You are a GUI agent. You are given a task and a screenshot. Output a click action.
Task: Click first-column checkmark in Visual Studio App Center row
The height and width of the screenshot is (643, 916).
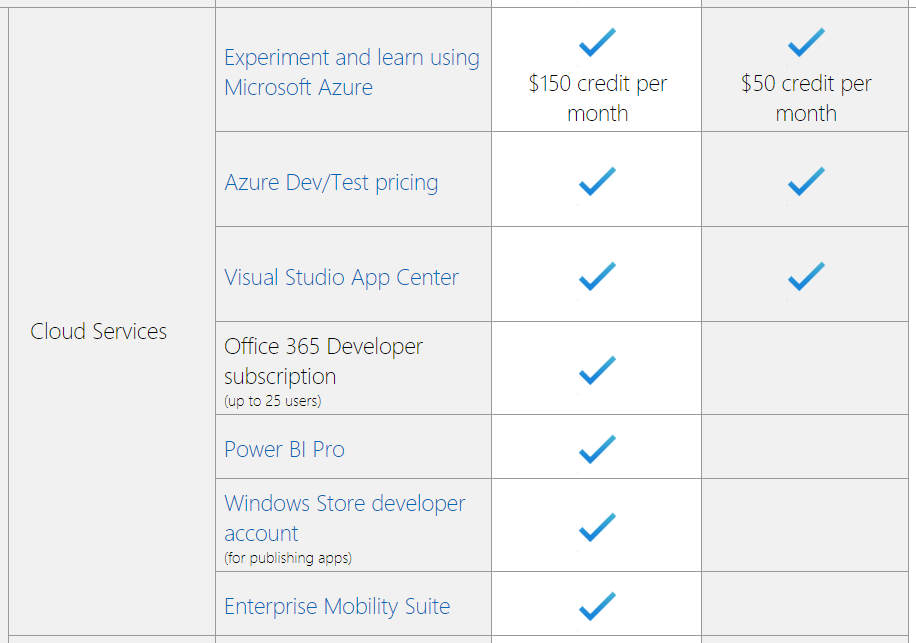pyautogui.click(x=597, y=277)
